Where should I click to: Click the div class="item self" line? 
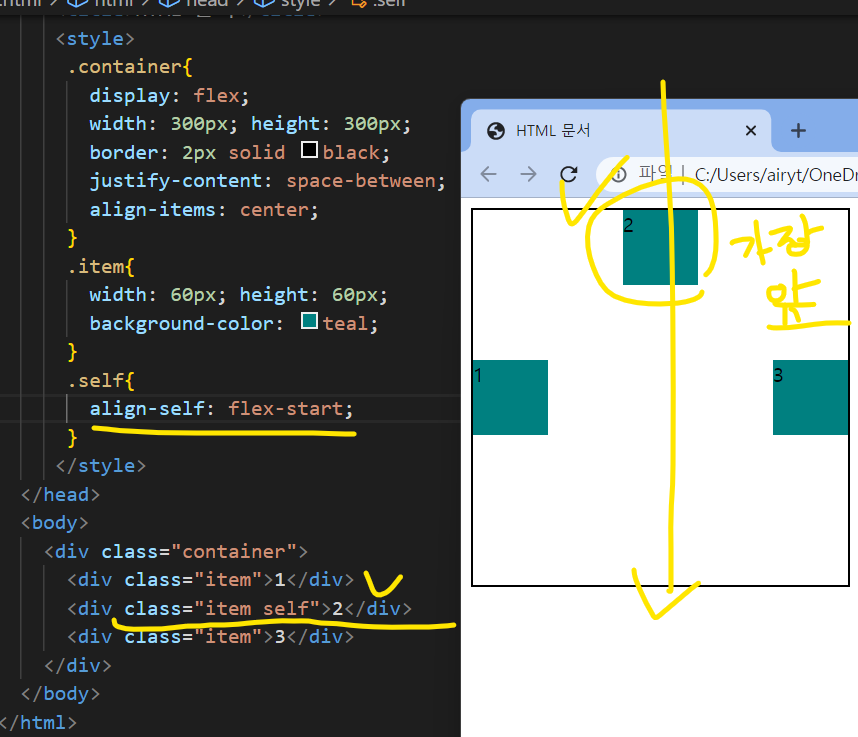[239, 608]
